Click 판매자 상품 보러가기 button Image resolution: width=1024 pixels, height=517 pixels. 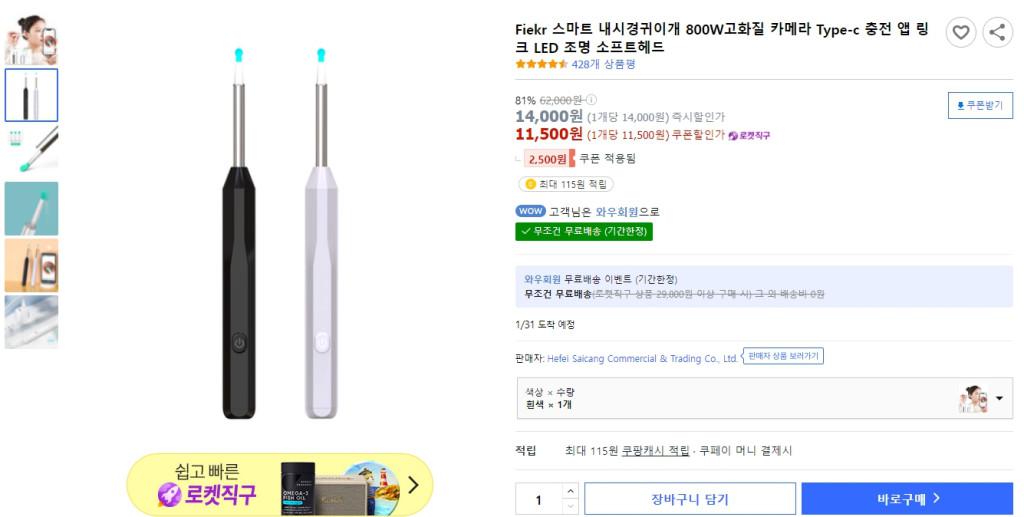point(783,356)
